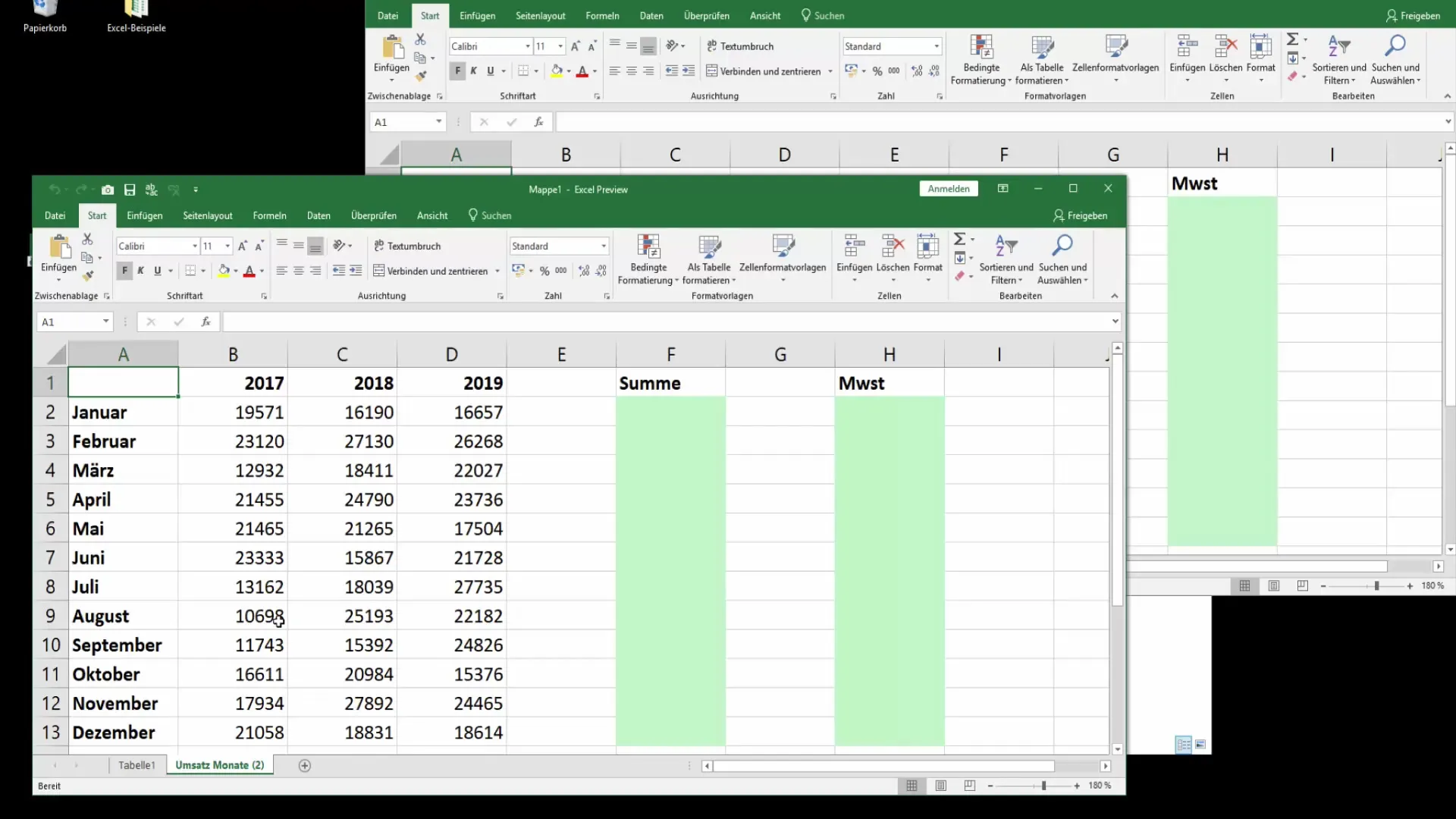Switch to page break preview in Mappe1 status bar

(970, 786)
